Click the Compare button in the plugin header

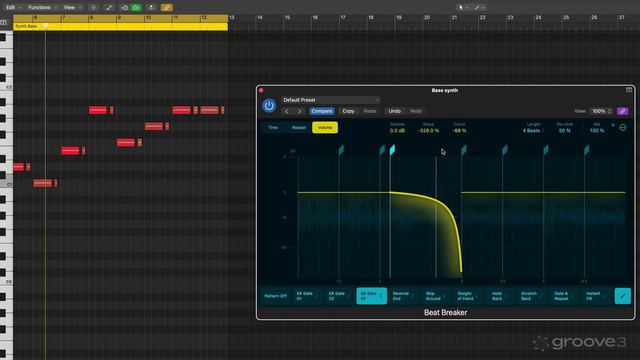[x=322, y=111]
